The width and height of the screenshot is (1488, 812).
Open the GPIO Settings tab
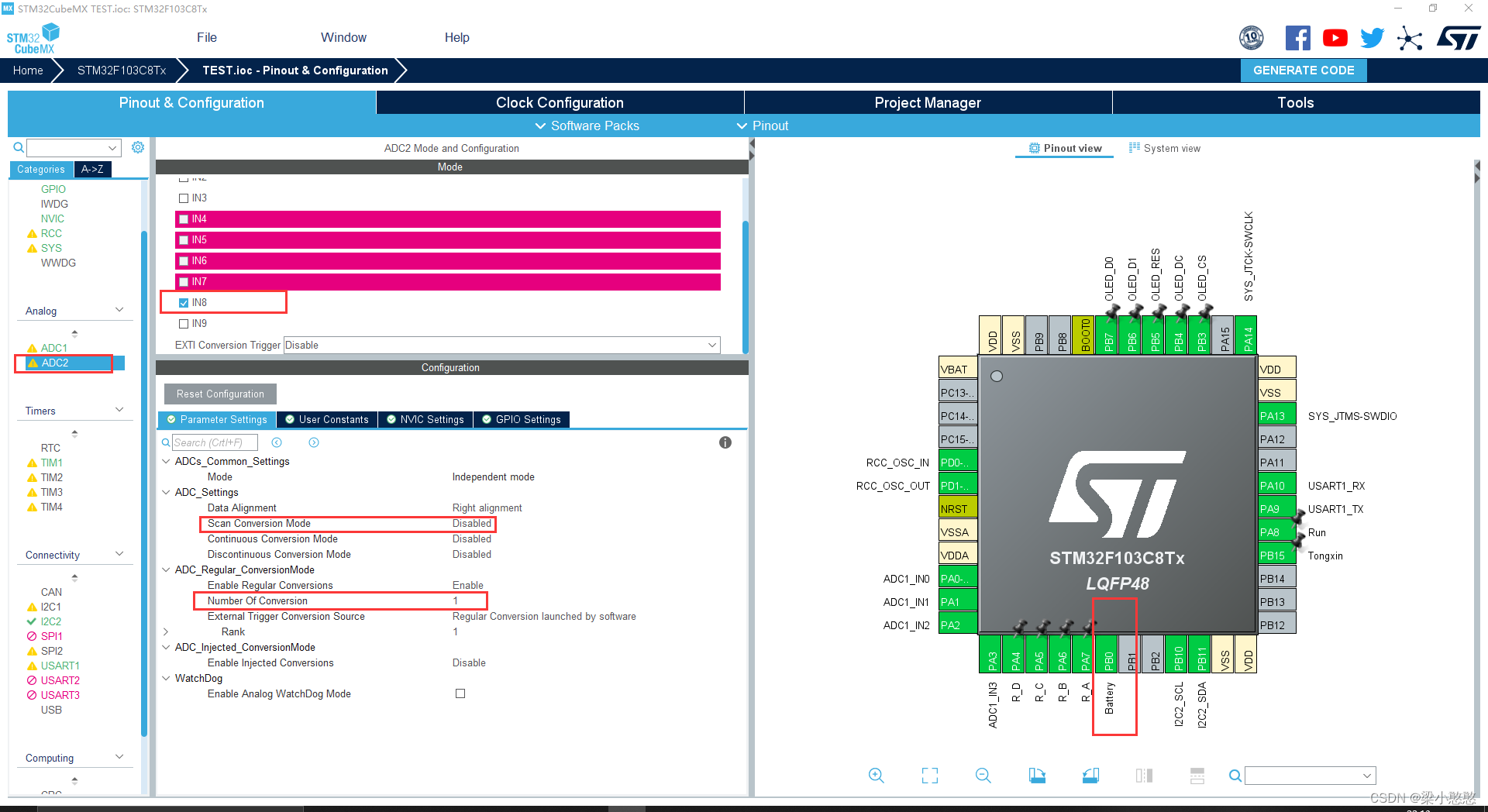click(522, 419)
